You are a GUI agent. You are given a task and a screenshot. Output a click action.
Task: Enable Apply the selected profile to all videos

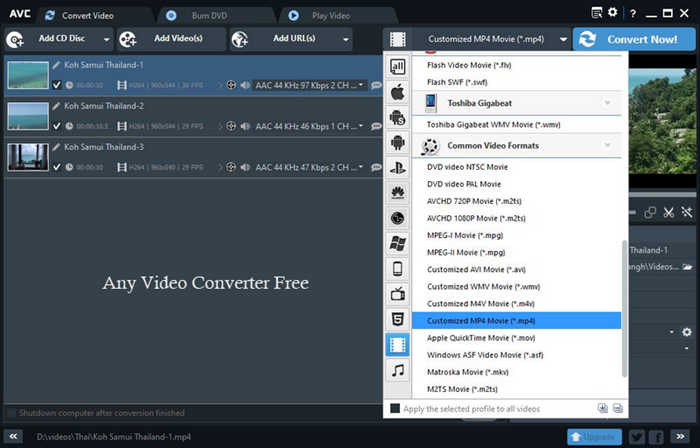coord(395,408)
